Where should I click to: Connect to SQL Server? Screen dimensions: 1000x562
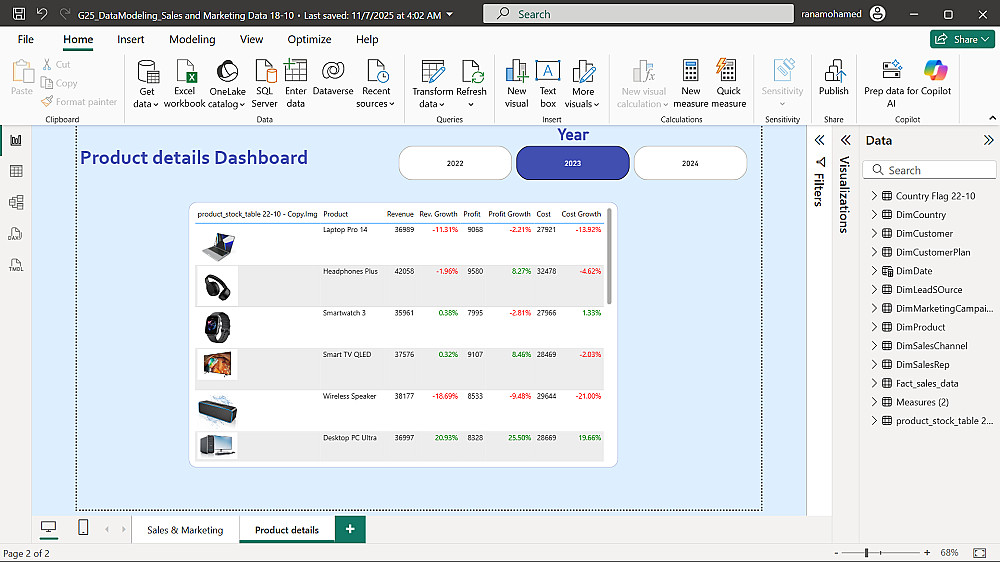[264, 84]
